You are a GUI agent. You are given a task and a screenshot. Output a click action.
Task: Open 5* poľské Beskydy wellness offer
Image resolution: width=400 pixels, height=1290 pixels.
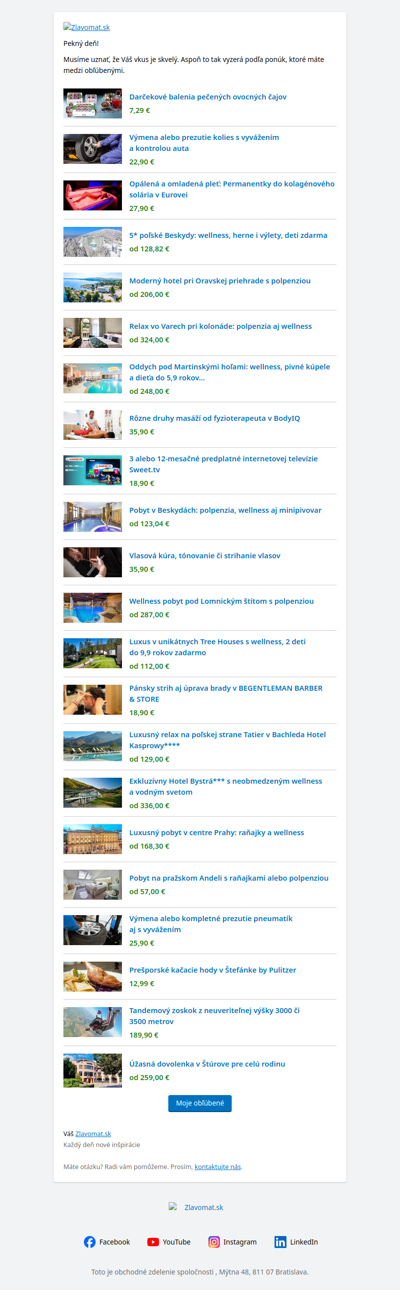228,235
